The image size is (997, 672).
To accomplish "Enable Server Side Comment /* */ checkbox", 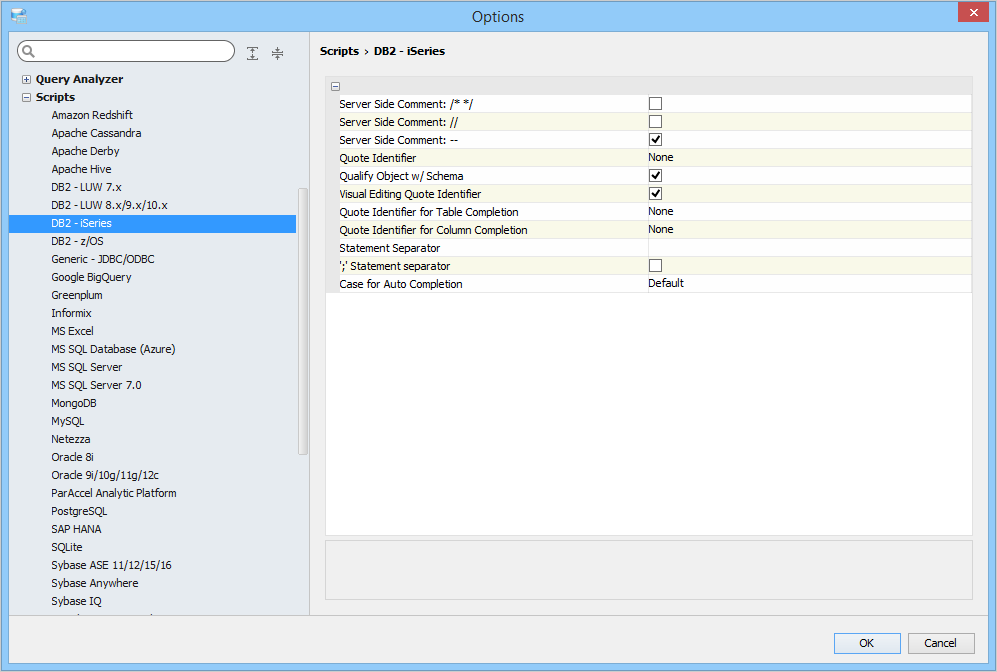I will 655,104.
